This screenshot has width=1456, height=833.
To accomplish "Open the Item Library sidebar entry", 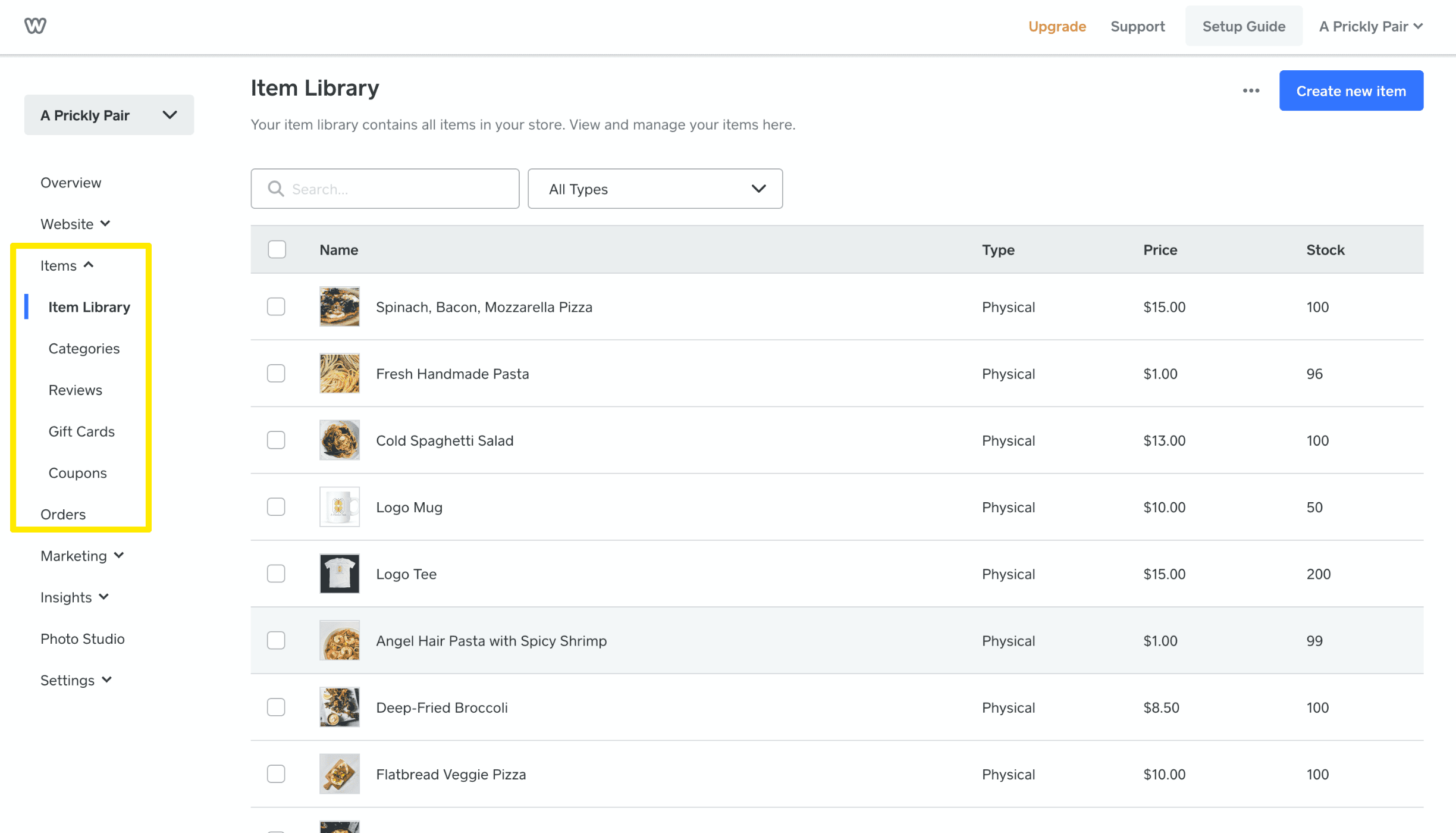I will click(x=89, y=306).
